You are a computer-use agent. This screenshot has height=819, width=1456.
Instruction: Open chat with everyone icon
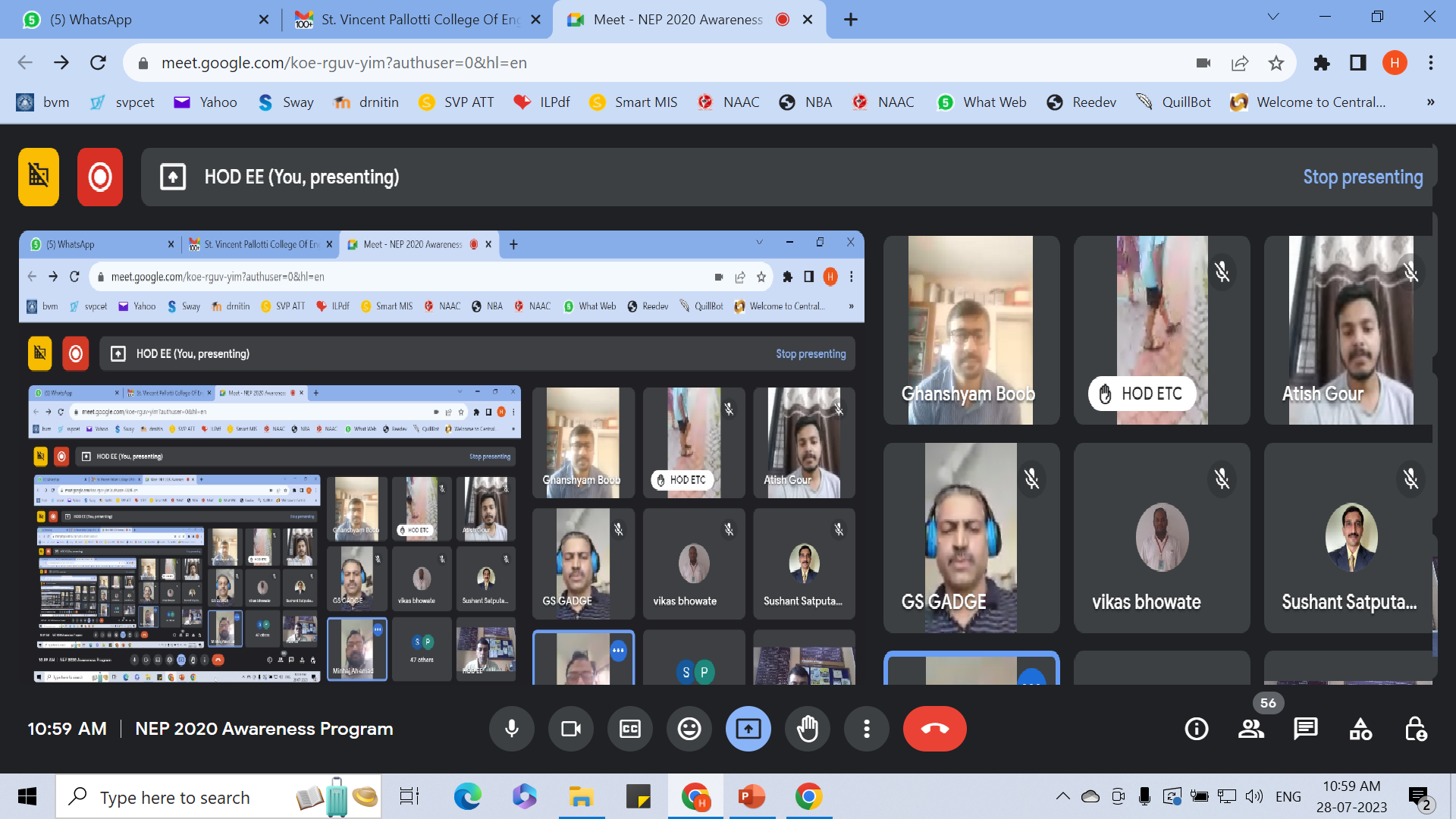[1306, 729]
